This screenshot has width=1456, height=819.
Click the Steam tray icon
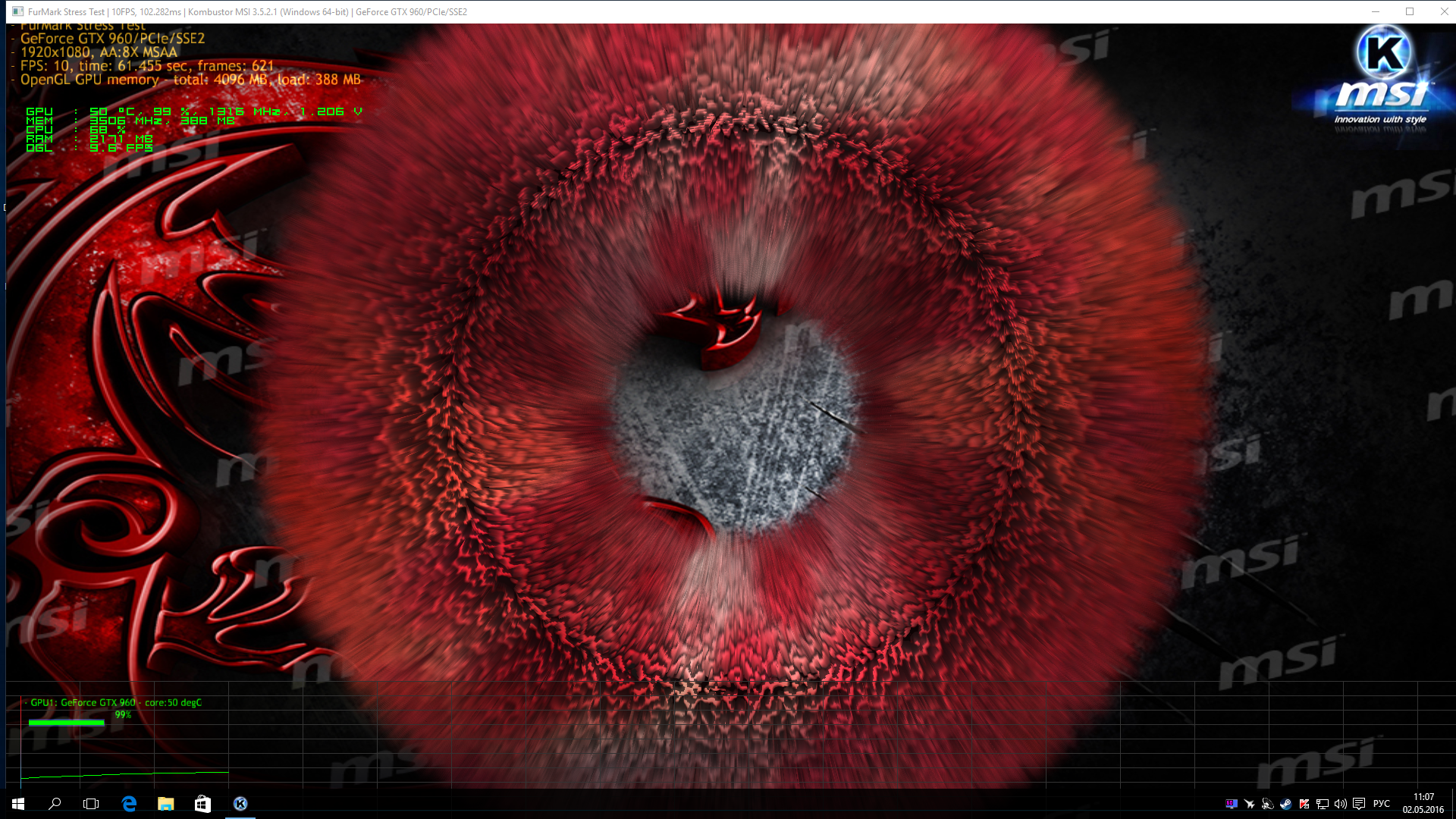(1285, 804)
